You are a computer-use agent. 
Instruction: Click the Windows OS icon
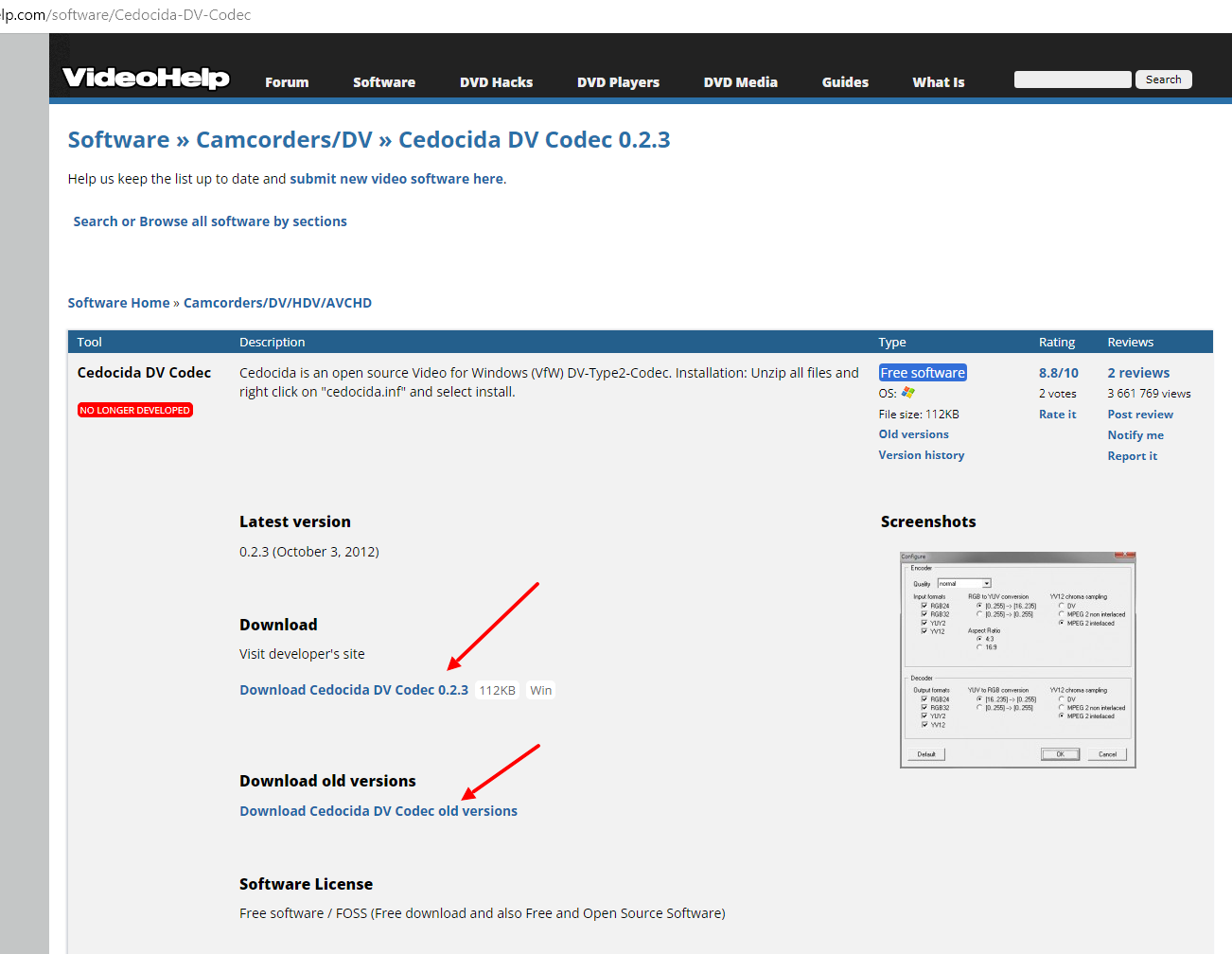click(x=908, y=393)
